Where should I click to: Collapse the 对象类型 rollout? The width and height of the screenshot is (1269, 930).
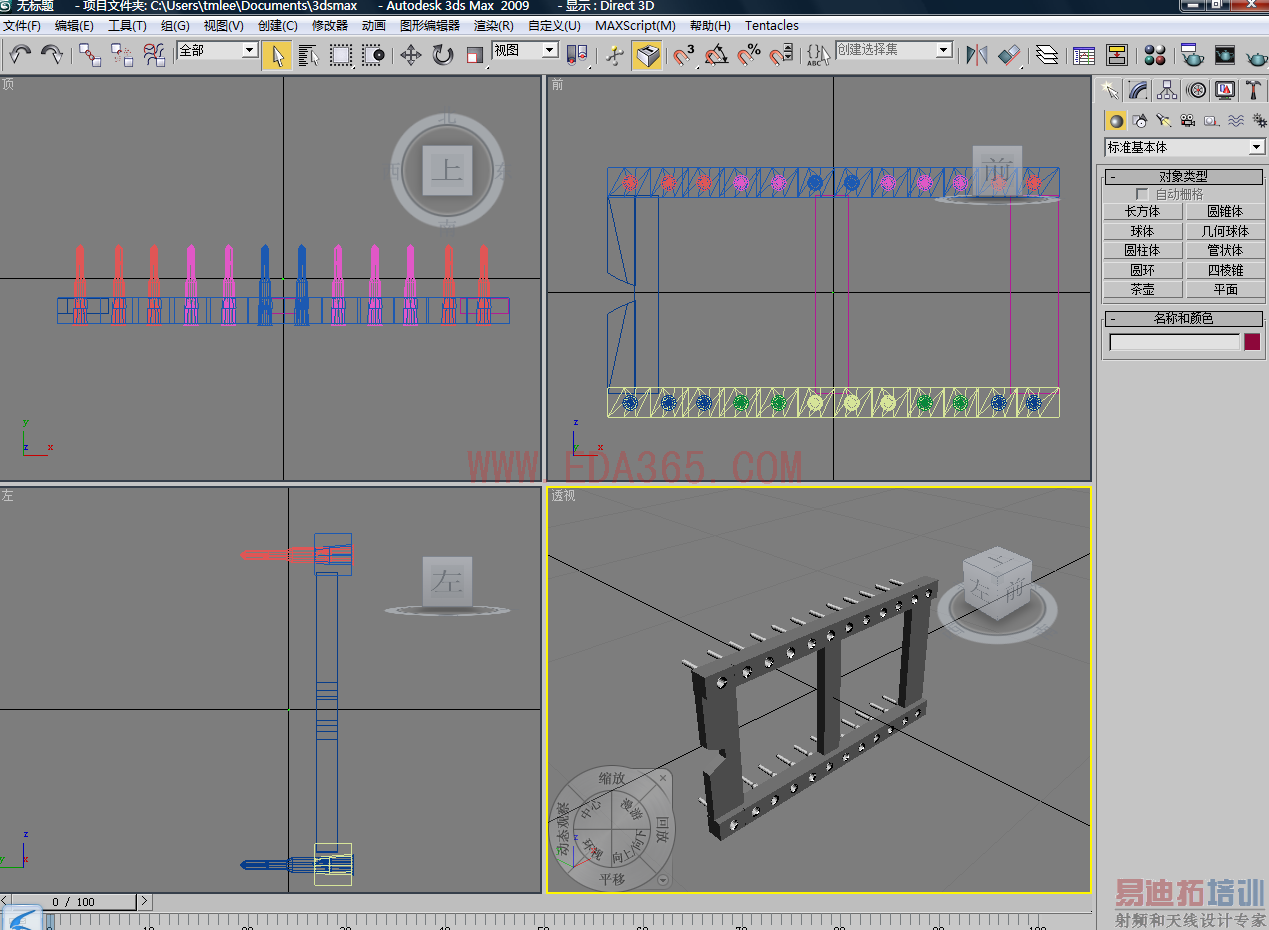click(x=1183, y=177)
